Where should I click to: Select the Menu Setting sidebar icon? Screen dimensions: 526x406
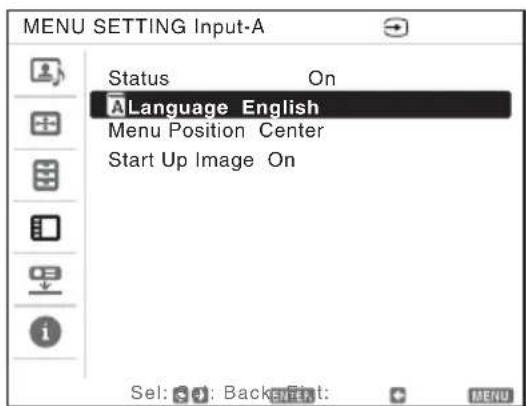tap(46, 228)
